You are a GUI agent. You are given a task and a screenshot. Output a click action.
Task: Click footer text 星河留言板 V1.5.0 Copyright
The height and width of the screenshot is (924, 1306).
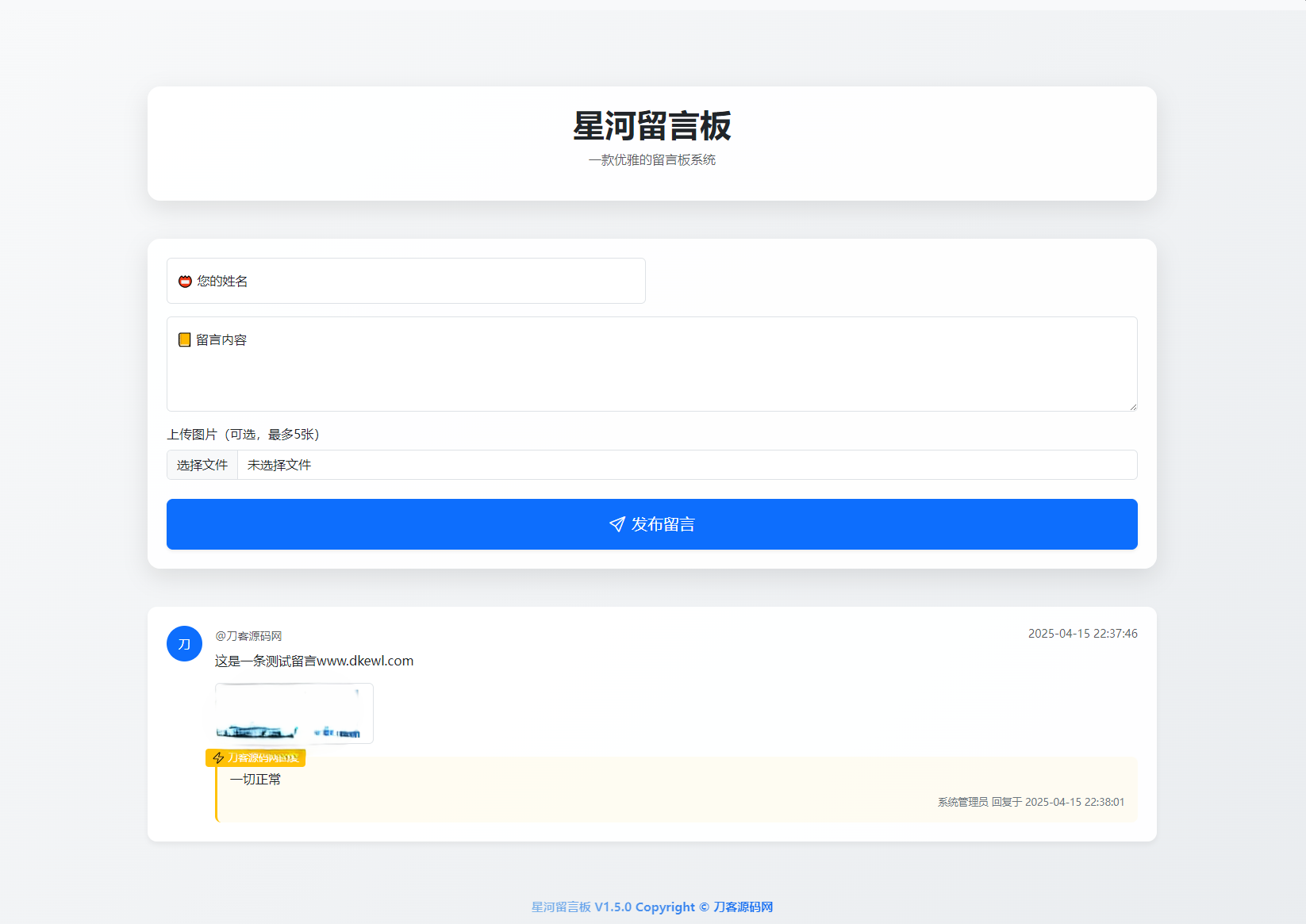613,907
